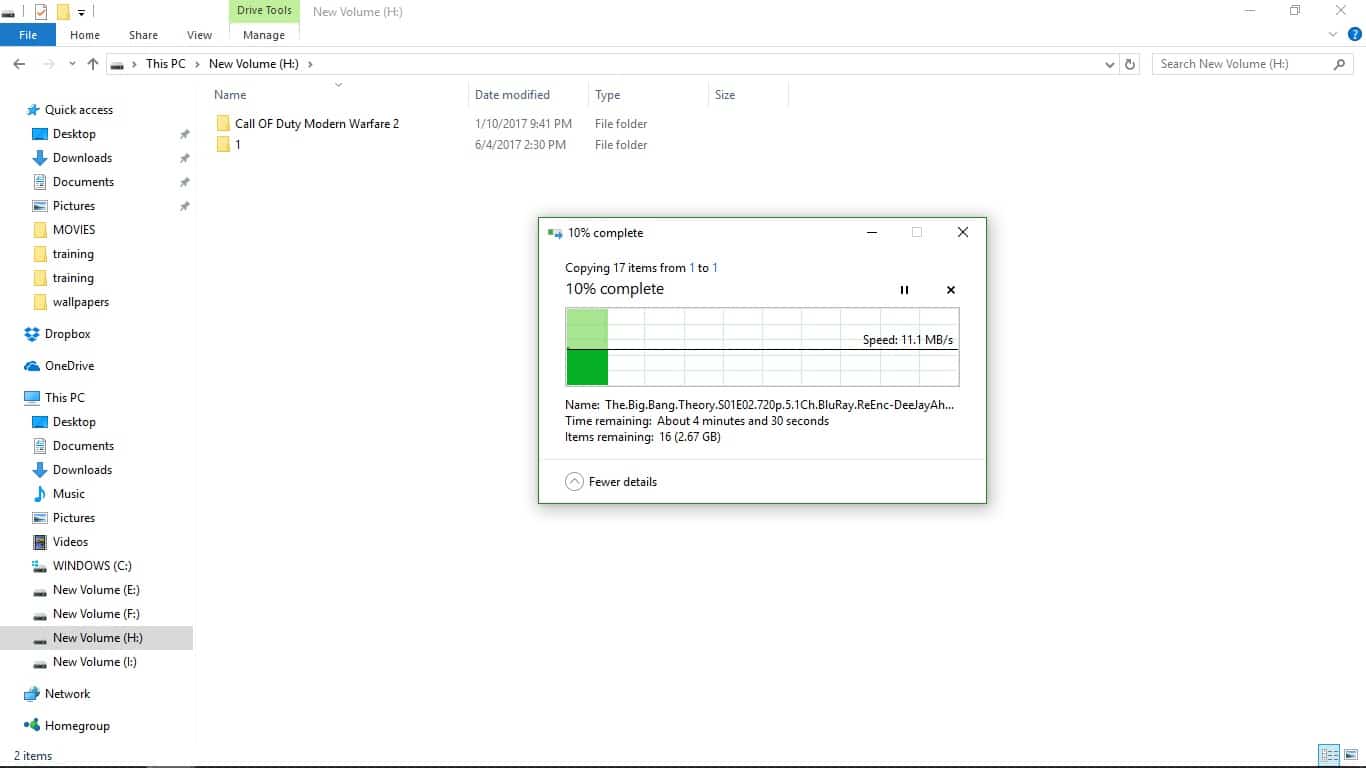Open Documents under Quick access

[83, 182]
